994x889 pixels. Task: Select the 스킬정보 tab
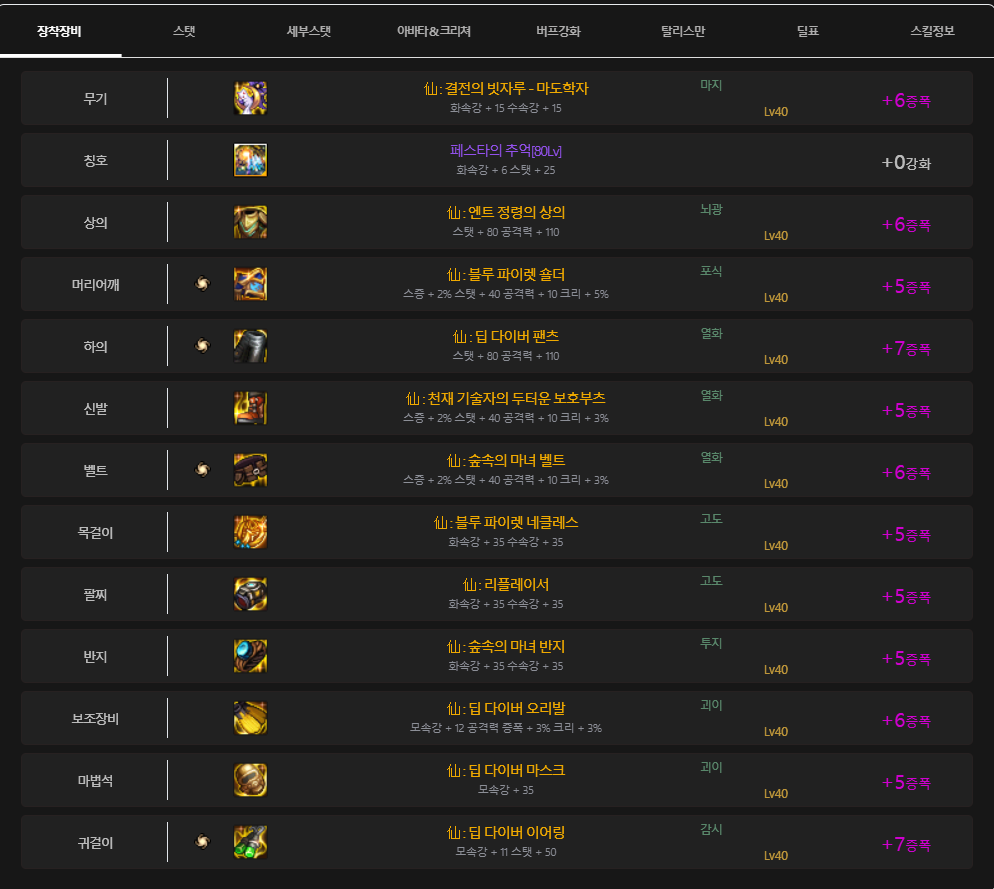pos(932,31)
